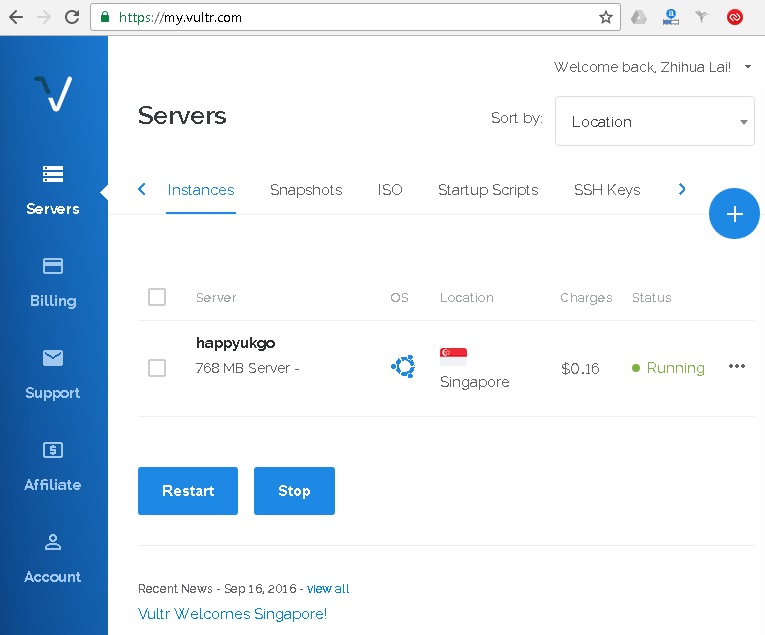Viewport: 765px width, 635px height.
Task: Open Account via the person icon
Action: pyautogui.click(x=53, y=542)
